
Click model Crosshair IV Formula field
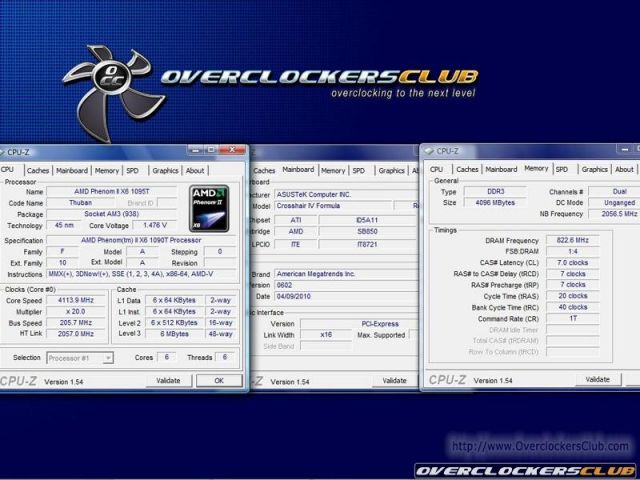(x=333, y=206)
